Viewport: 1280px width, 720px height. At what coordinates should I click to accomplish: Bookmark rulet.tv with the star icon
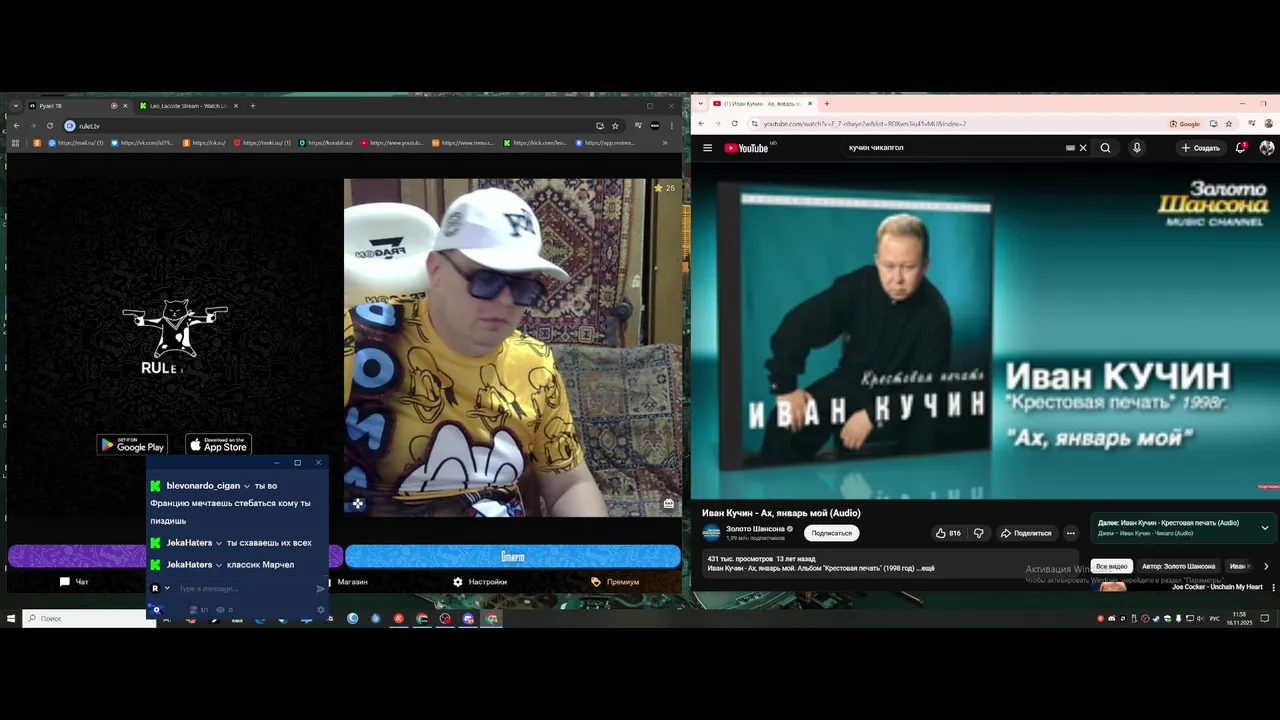615,126
